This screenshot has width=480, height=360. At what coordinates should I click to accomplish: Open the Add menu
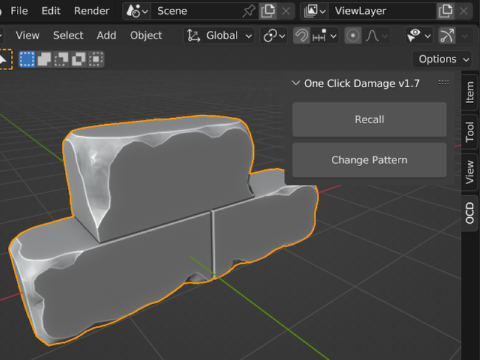106,35
